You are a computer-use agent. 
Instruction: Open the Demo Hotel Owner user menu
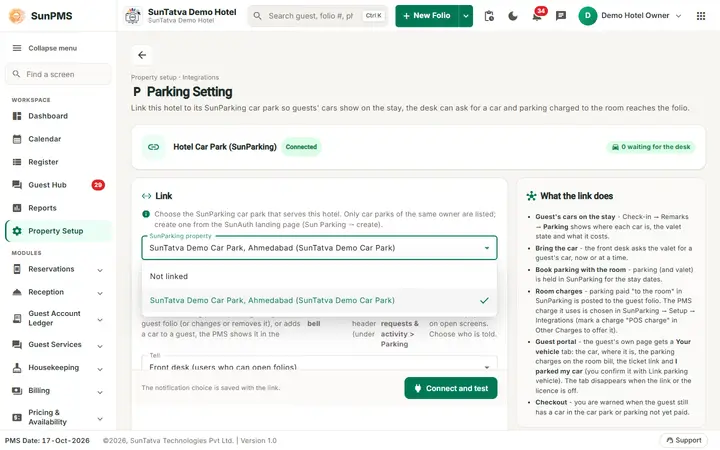(x=630, y=16)
